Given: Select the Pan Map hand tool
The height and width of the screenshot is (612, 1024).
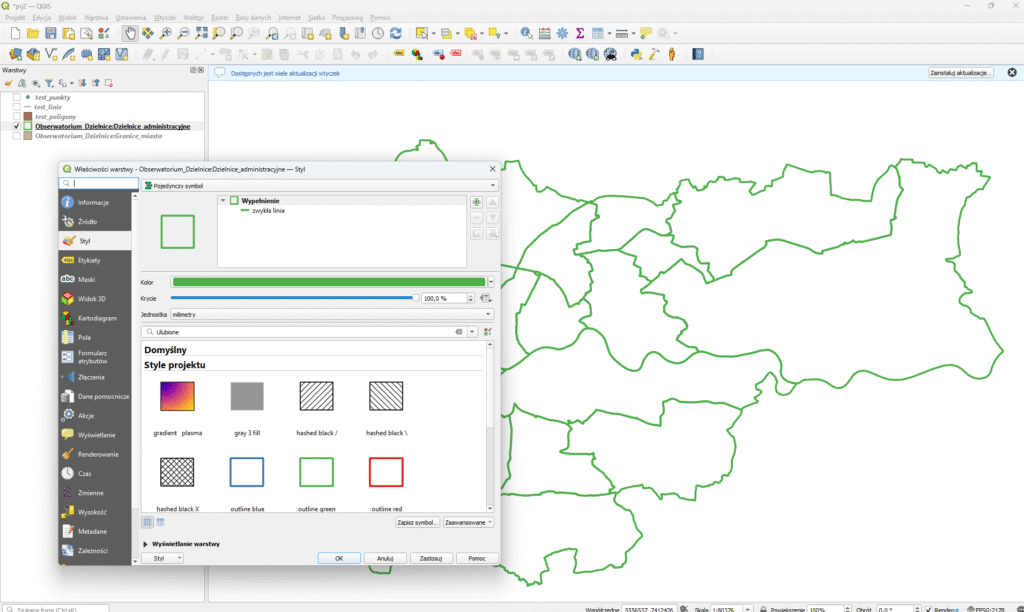Looking at the screenshot, I should 130,33.
